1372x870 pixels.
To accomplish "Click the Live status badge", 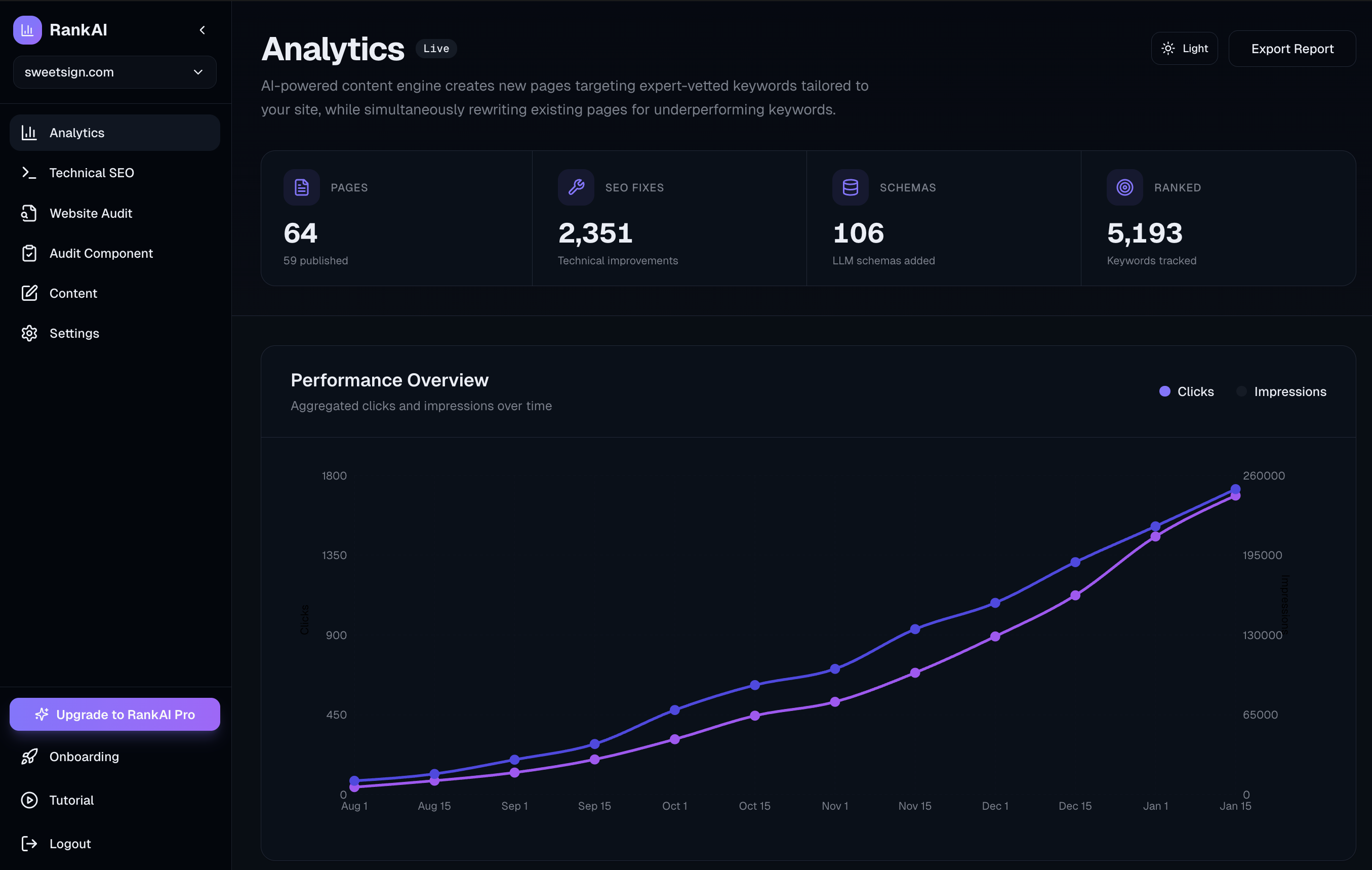I will (x=436, y=49).
